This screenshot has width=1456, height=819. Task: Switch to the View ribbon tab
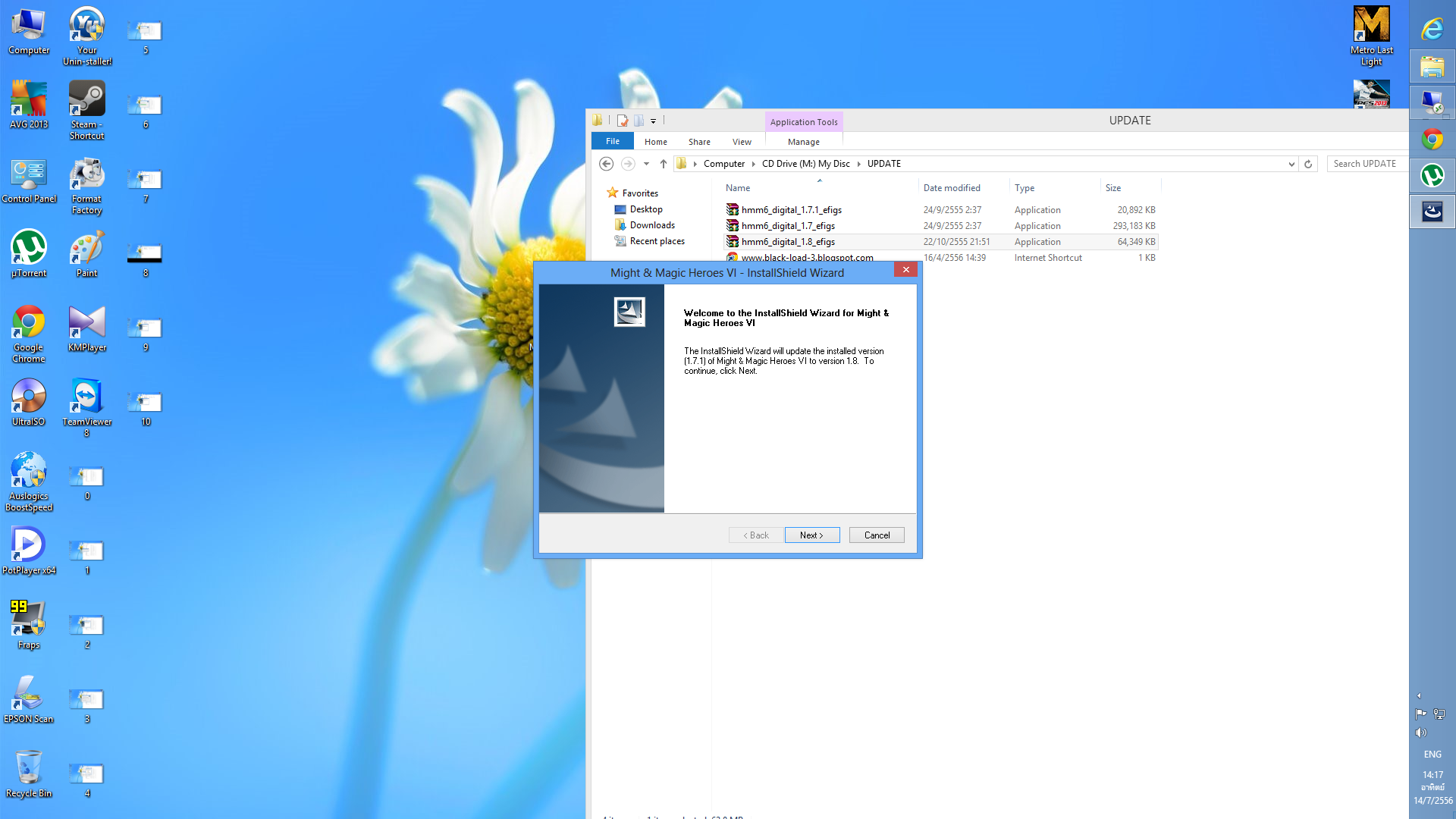(742, 142)
